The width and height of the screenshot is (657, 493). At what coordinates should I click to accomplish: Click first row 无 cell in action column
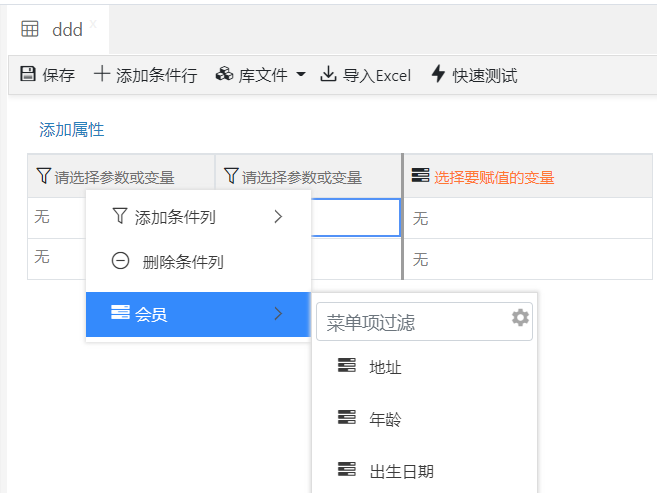420,218
